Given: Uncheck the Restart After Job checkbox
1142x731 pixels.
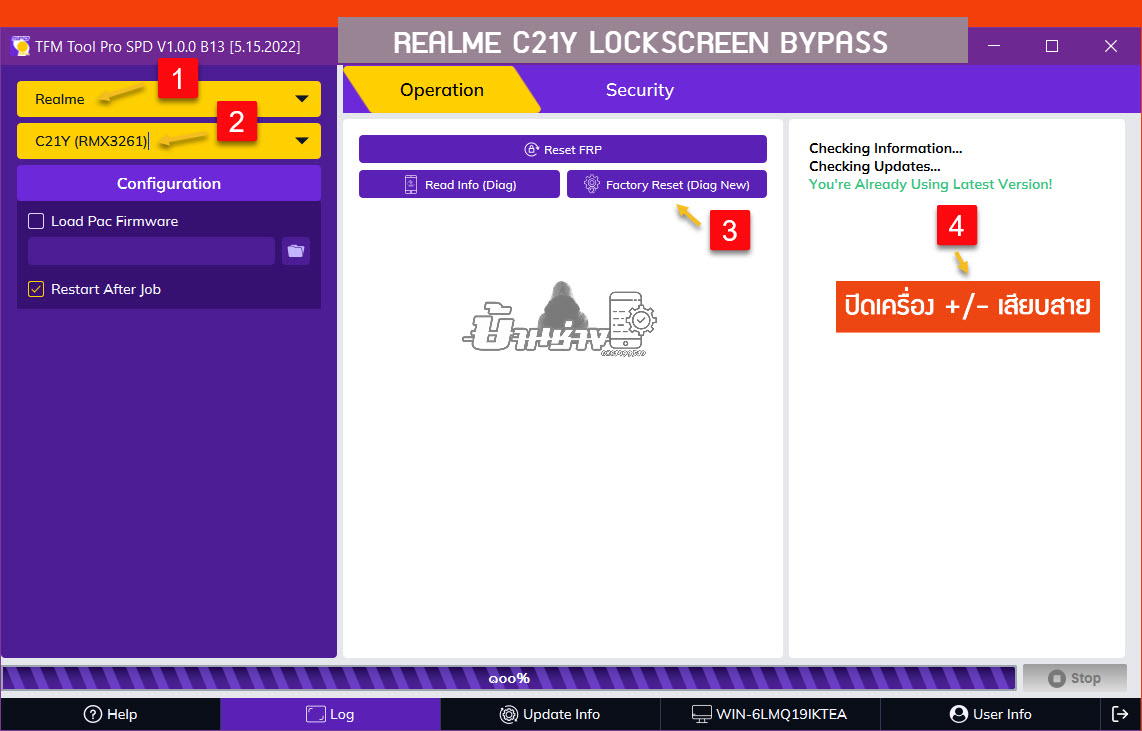Looking at the screenshot, I should click(x=36, y=289).
